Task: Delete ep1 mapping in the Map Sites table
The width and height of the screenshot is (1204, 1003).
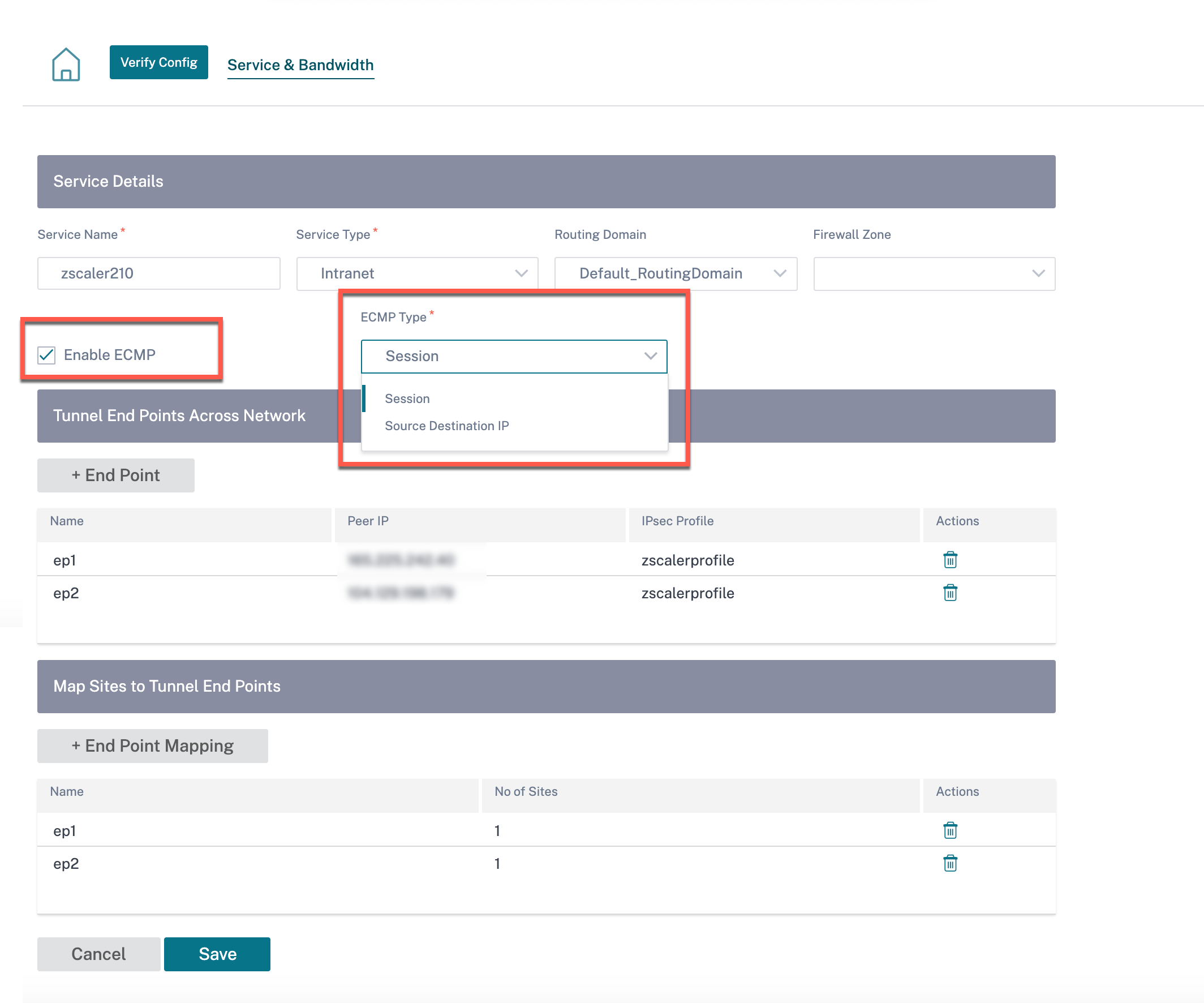Action: tap(950, 830)
